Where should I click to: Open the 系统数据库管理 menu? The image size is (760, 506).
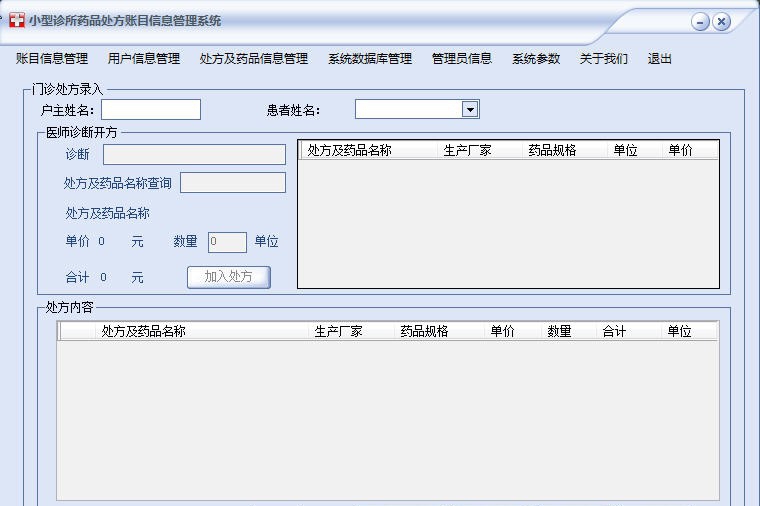(370, 59)
